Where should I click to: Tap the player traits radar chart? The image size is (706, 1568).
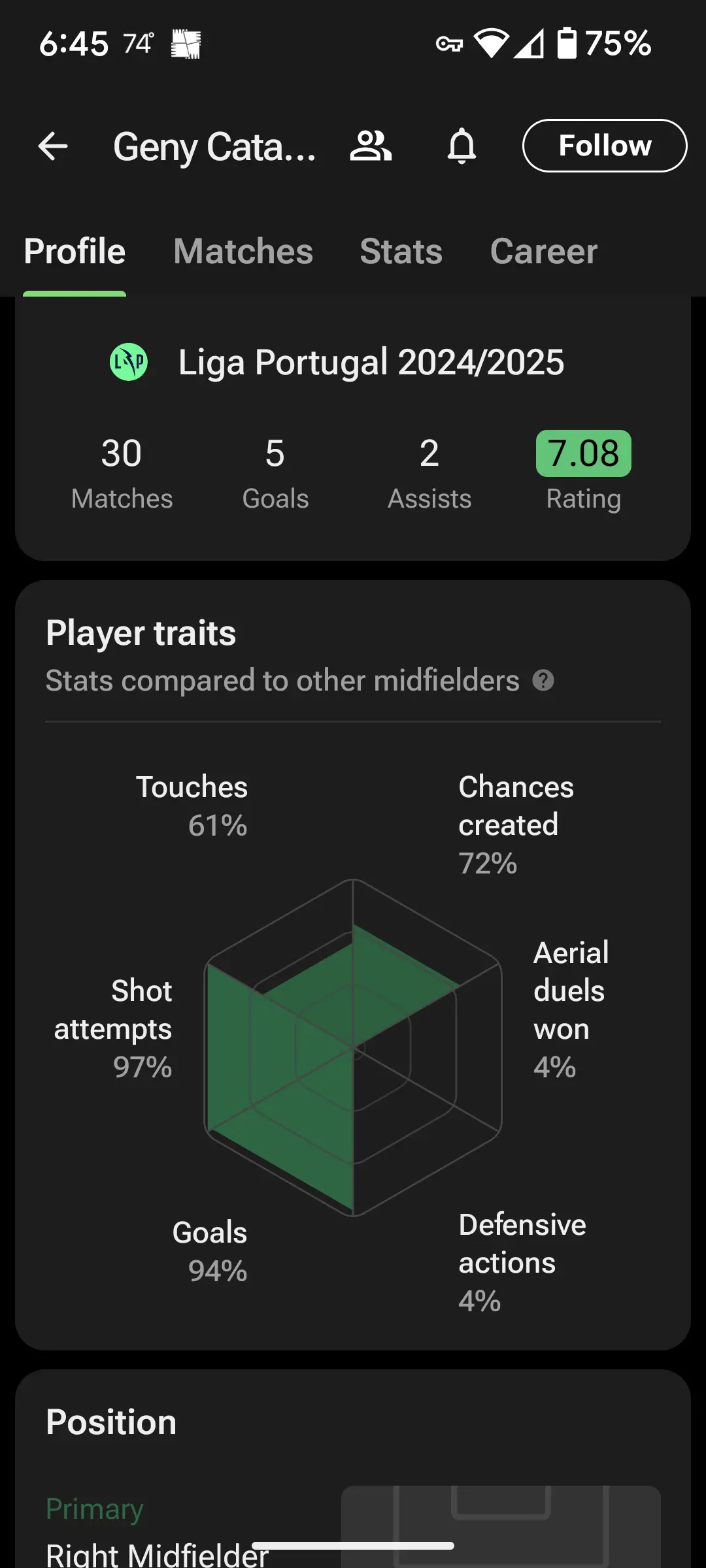(x=353, y=1048)
